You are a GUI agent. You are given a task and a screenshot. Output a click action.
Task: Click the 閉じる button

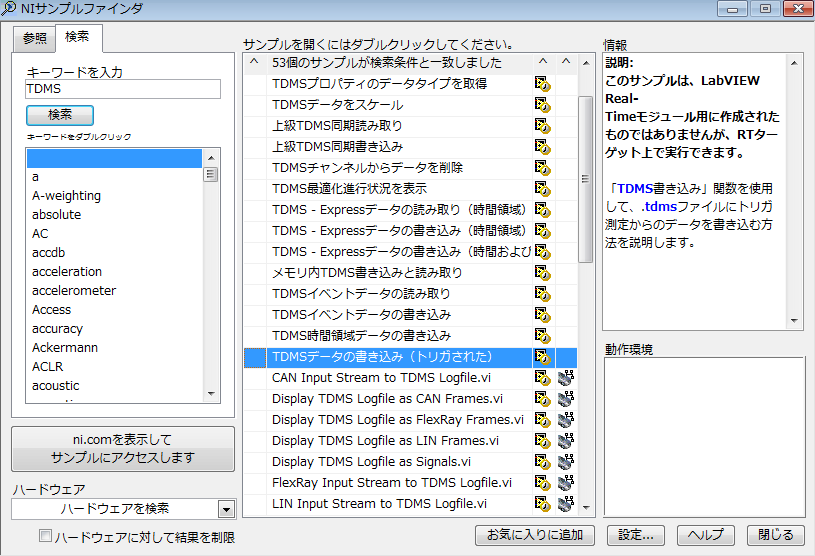tap(775, 535)
